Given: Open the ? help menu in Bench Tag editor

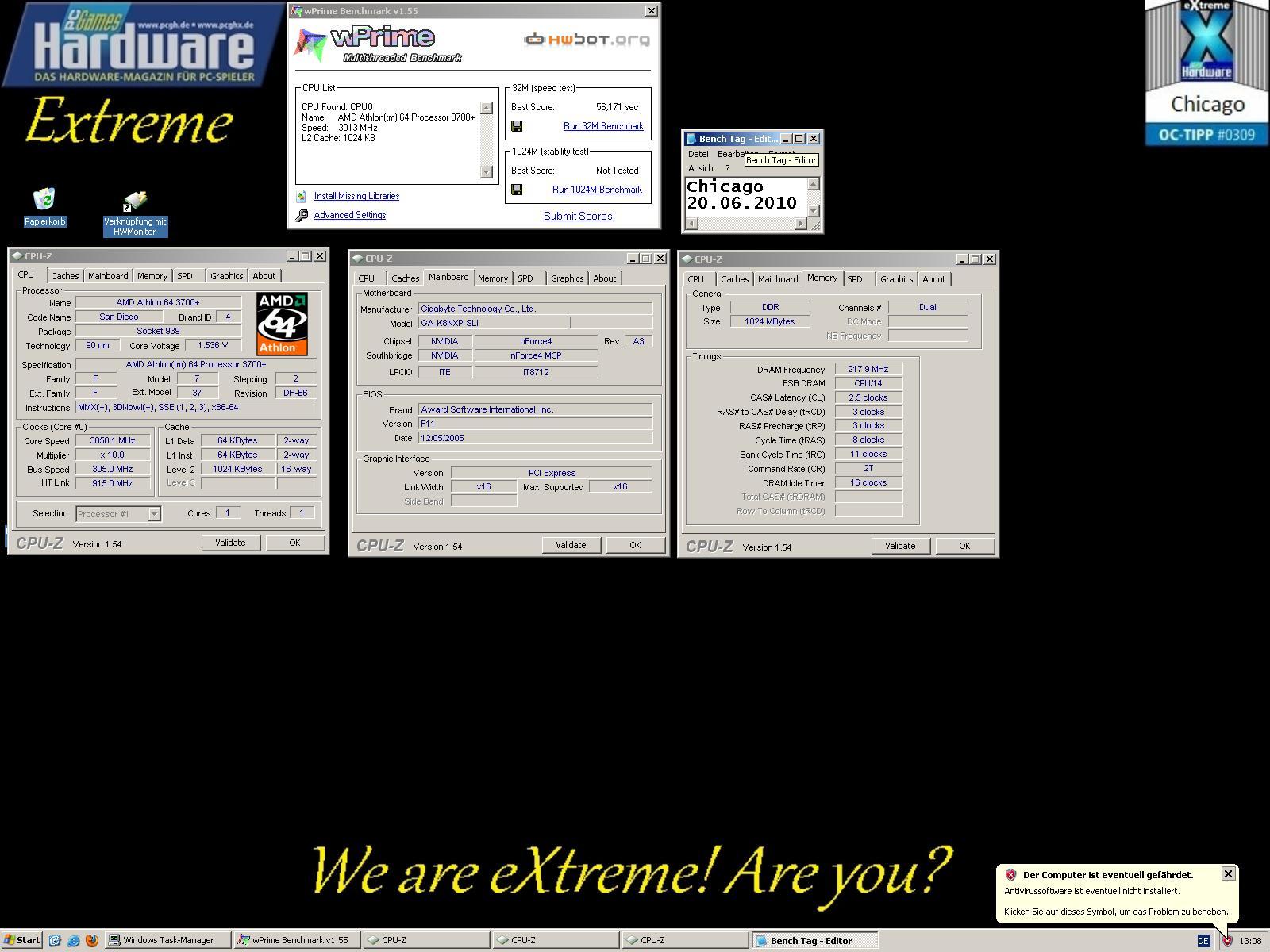Looking at the screenshot, I should pyautogui.click(x=727, y=168).
